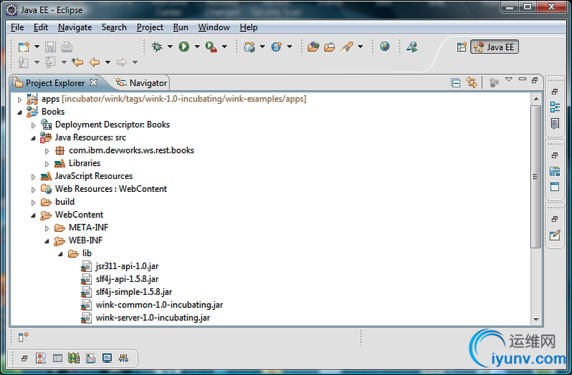The image size is (572, 375).
Task: Click the Properties icon in bottom trim
Action: (57, 358)
